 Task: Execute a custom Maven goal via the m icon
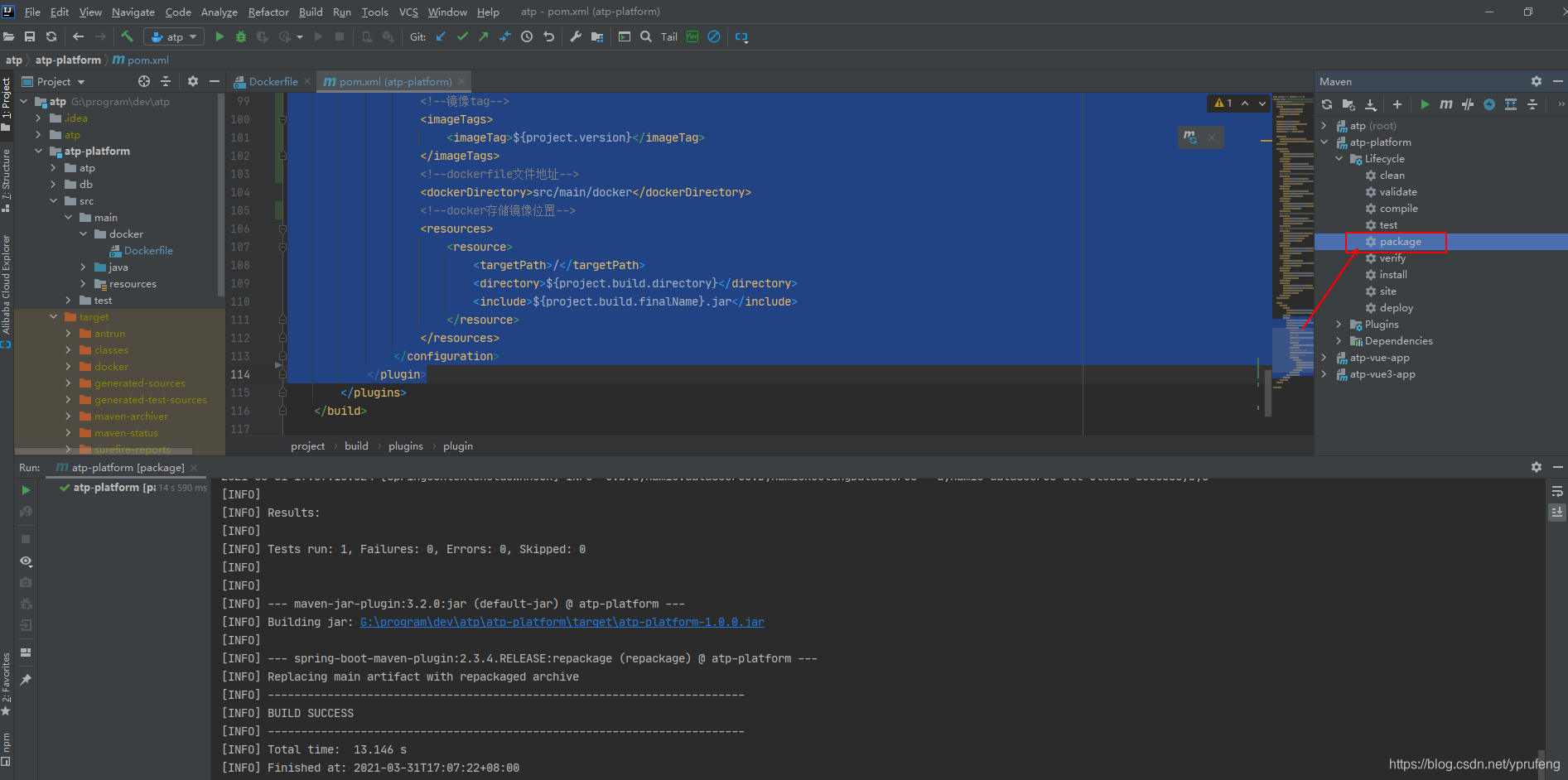pos(1446,104)
